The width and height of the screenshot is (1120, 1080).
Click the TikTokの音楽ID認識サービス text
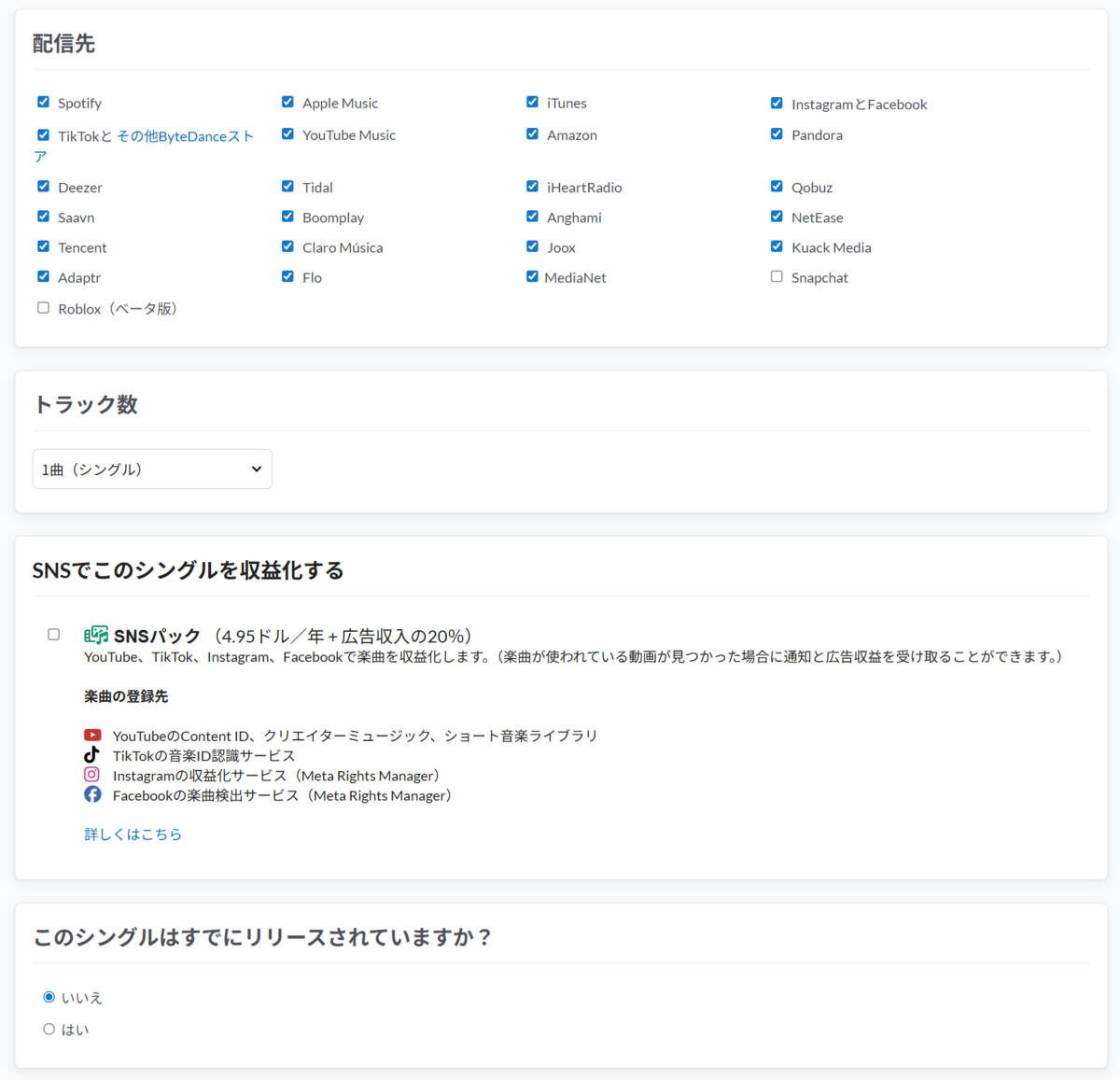(204, 755)
